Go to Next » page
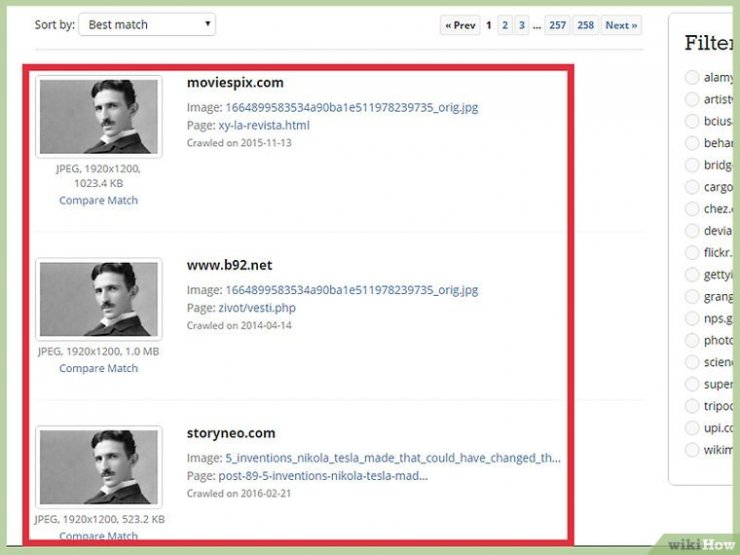The height and width of the screenshot is (555, 740). tap(621, 25)
